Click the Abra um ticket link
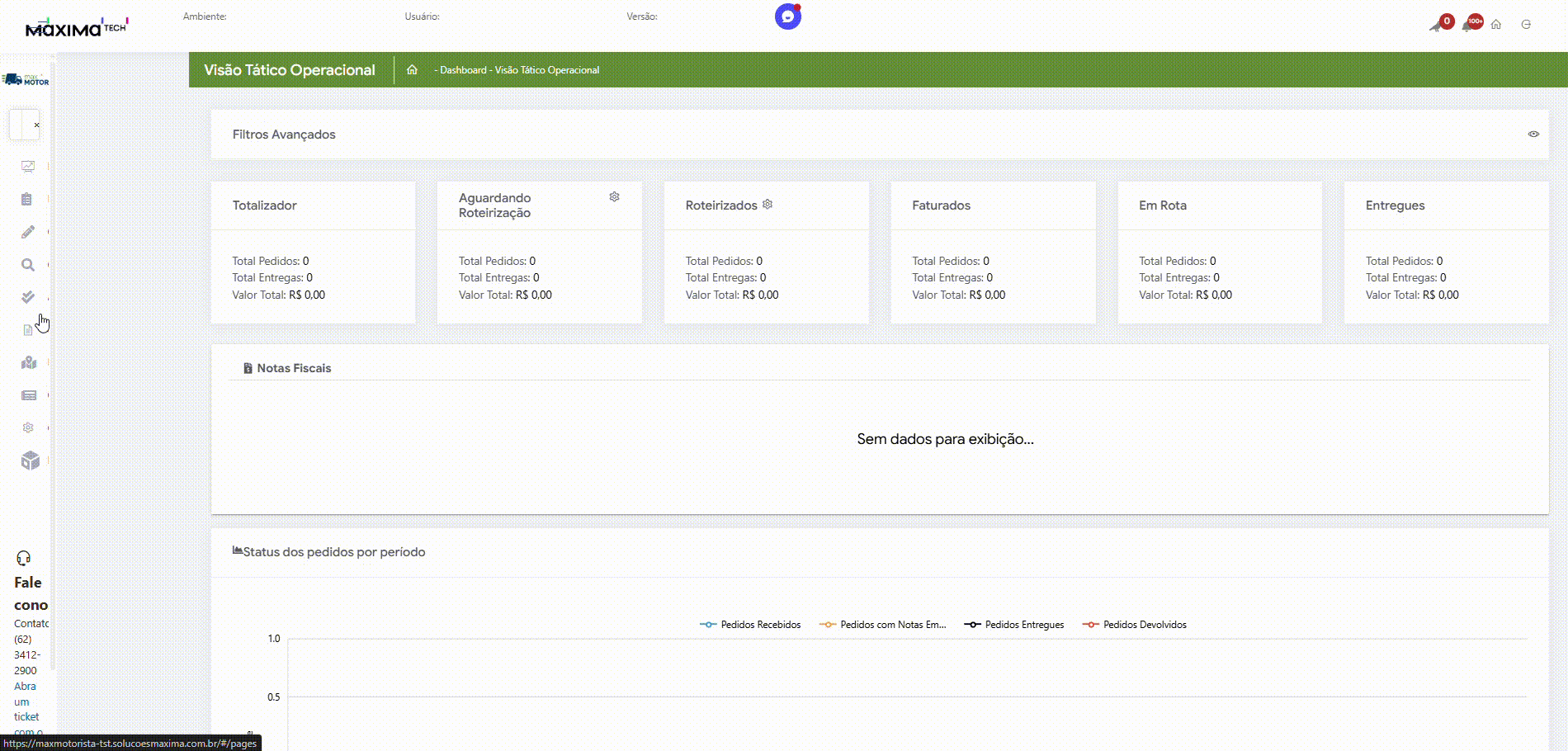 coord(26,701)
